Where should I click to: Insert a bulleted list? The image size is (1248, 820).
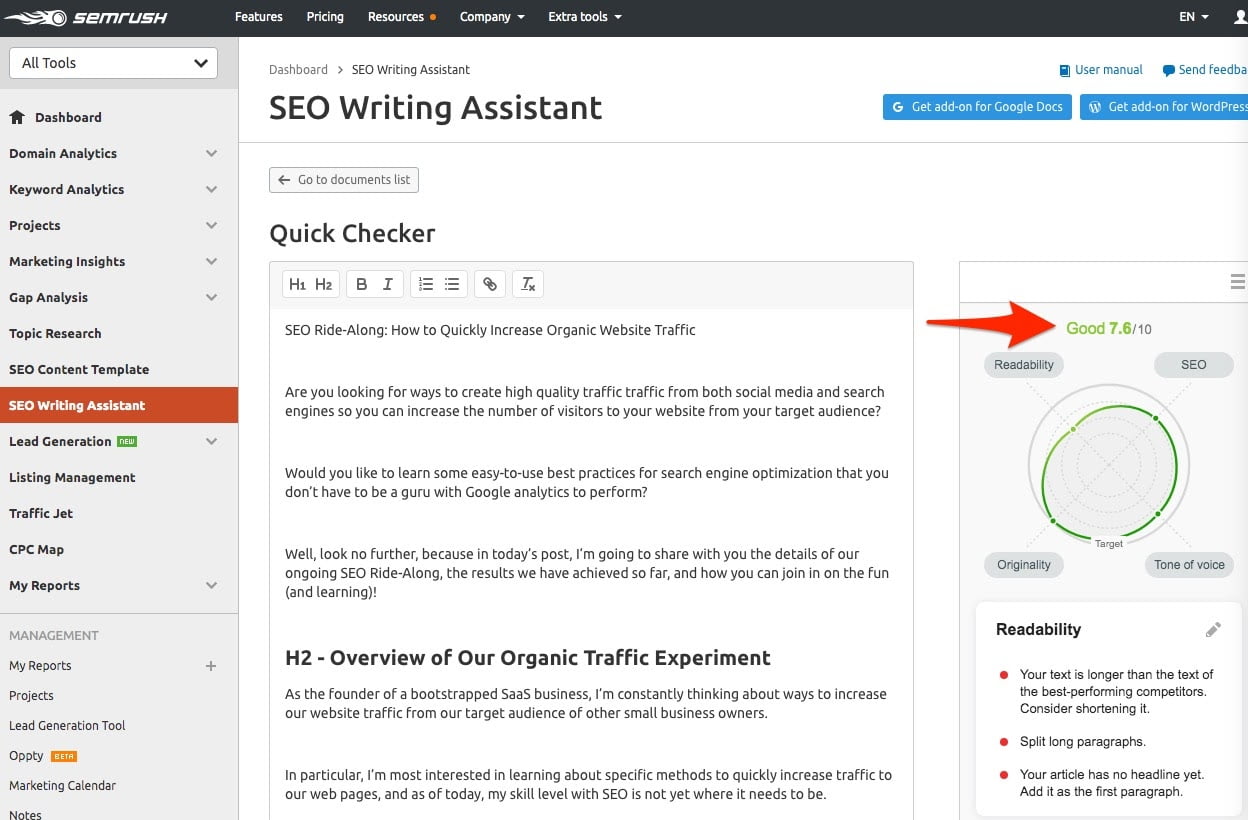tap(452, 284)
